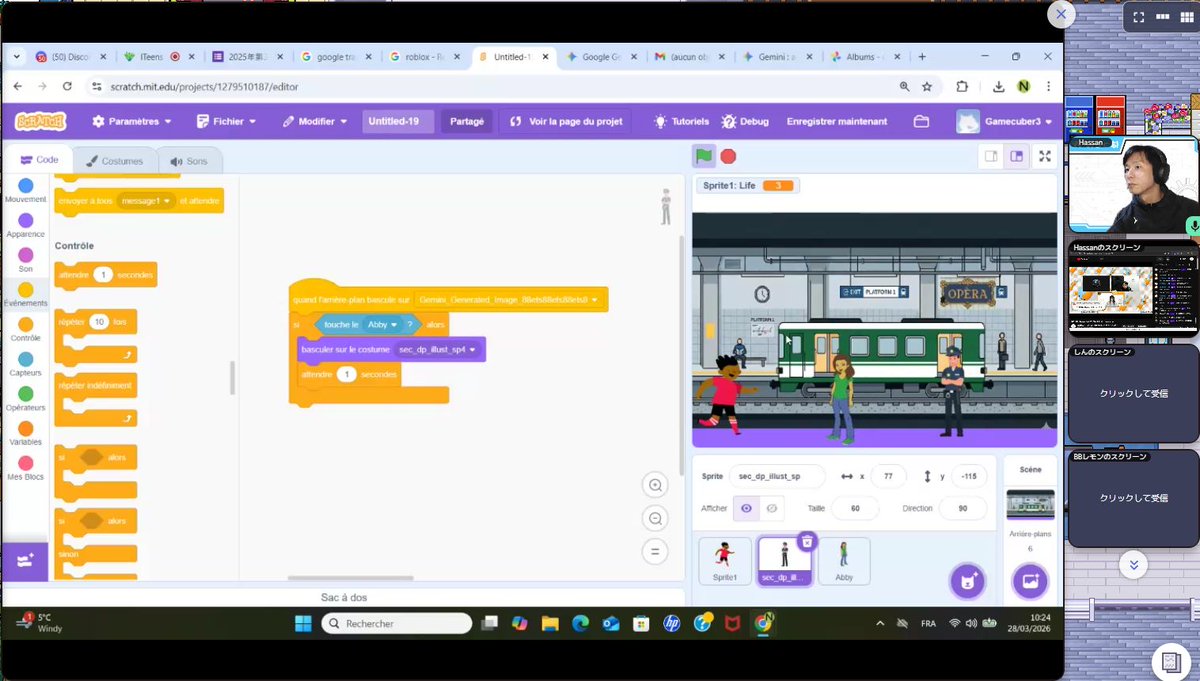This screenshot has width=1200, height=681.
Task: Open the Paramètres dropdown menu
Action: pos(131,121)
